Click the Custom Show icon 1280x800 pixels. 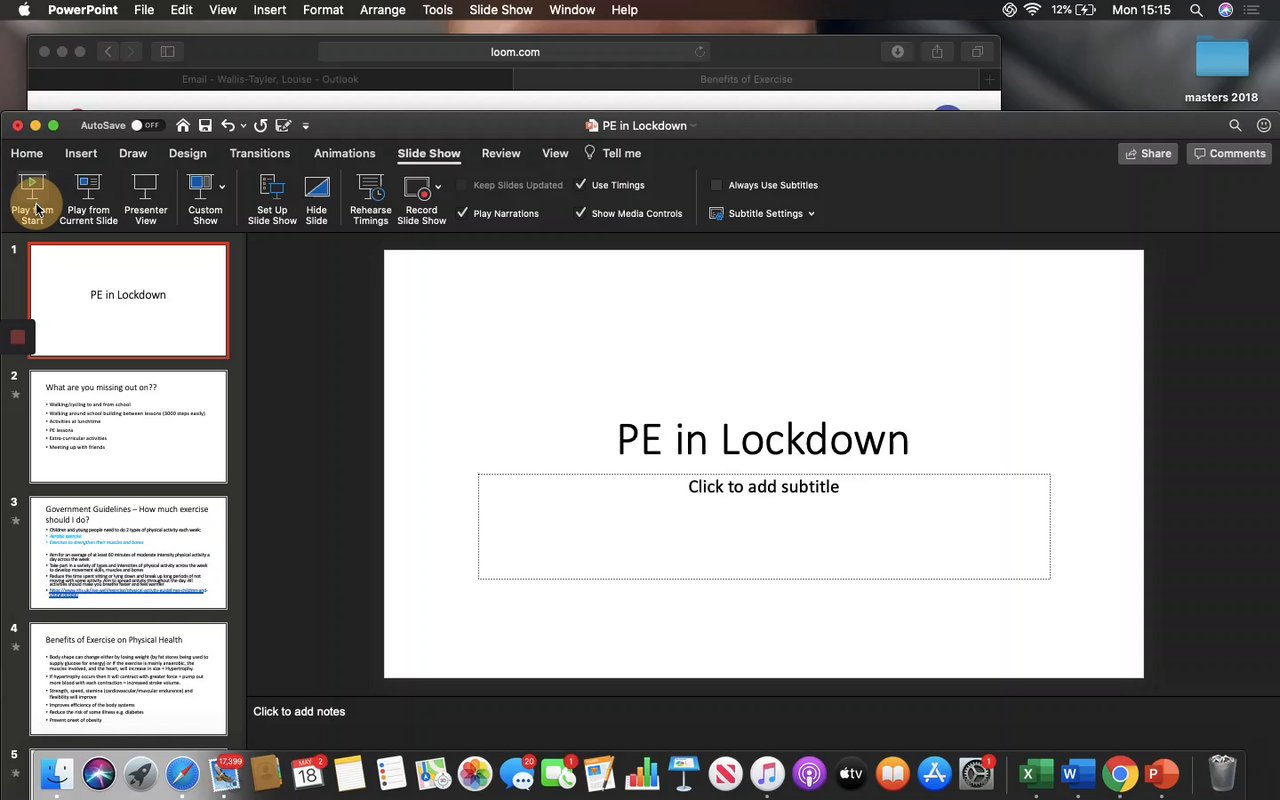(x=201, y=186)
